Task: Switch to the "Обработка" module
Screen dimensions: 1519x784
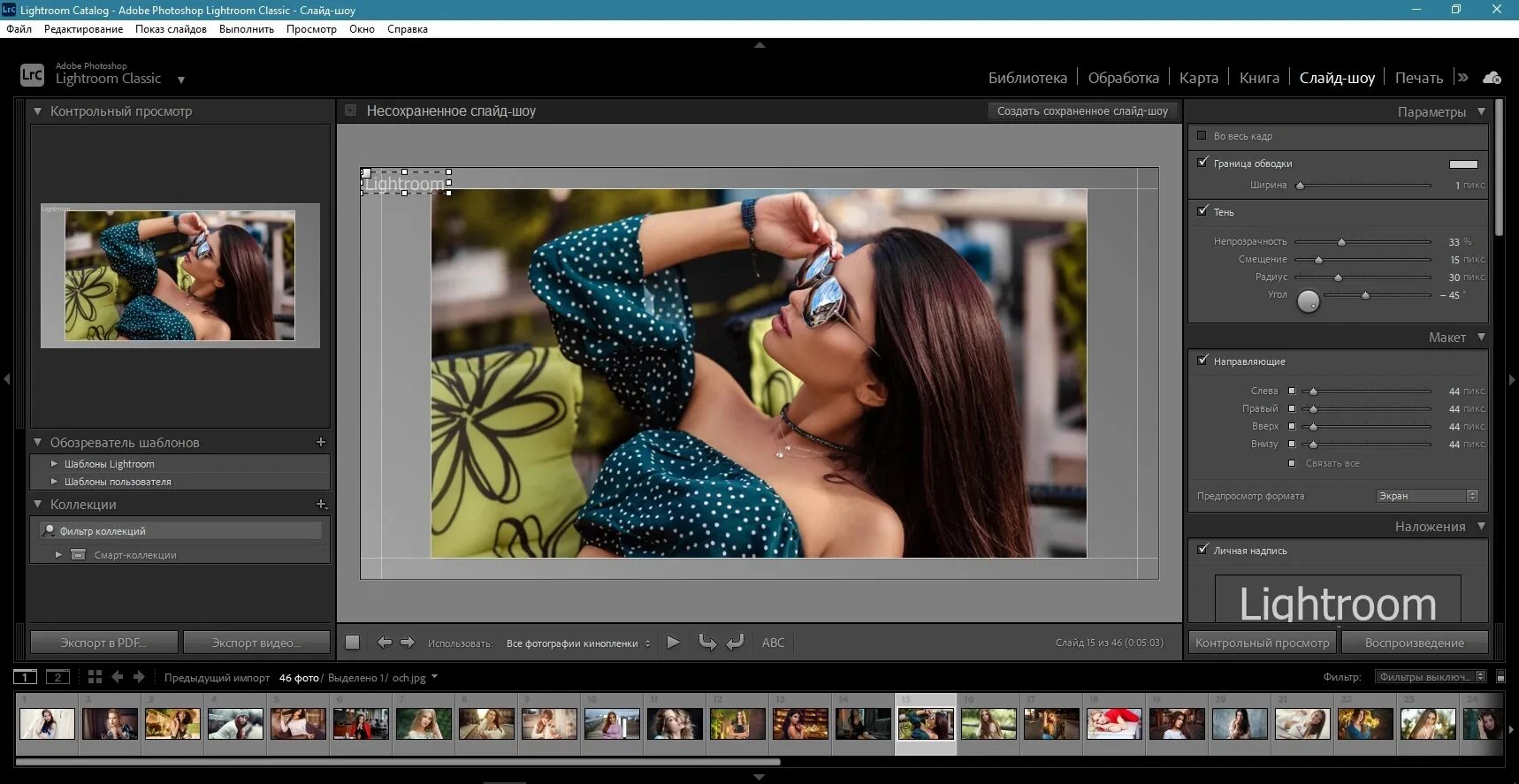Action: pos(1123,78)
